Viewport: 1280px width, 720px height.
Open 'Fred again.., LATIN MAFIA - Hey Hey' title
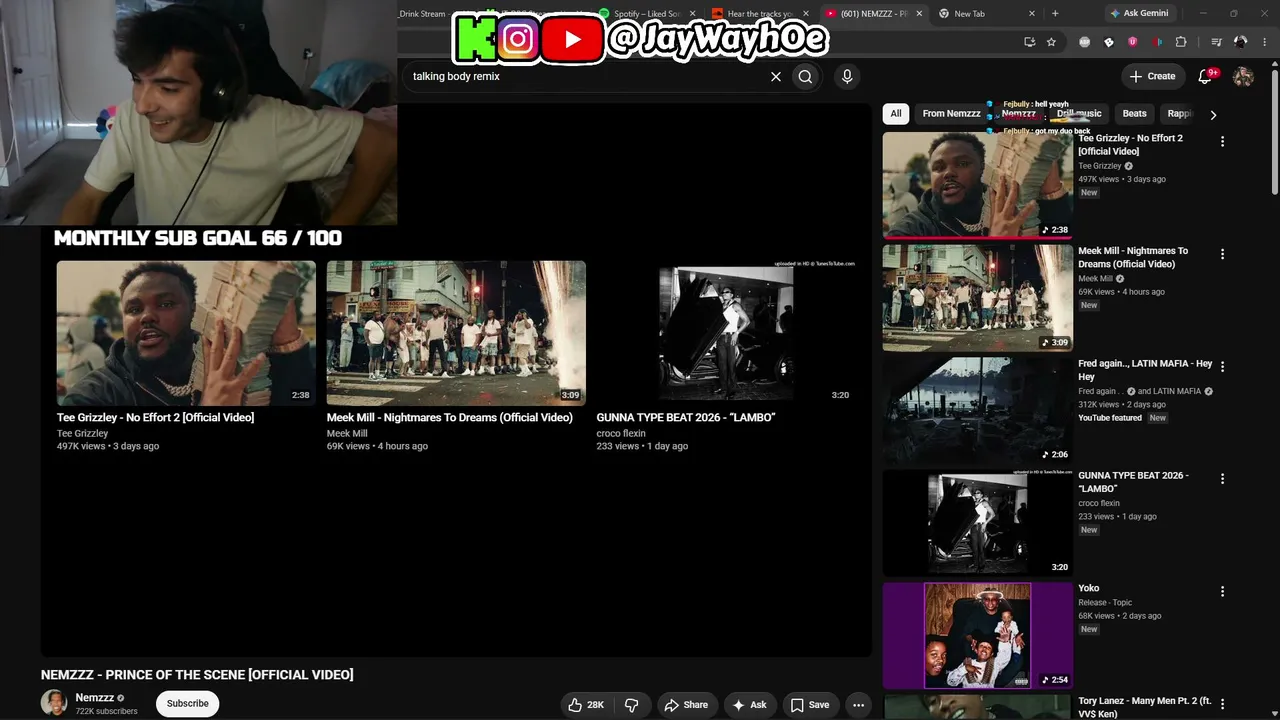[x=1146, y=370]
